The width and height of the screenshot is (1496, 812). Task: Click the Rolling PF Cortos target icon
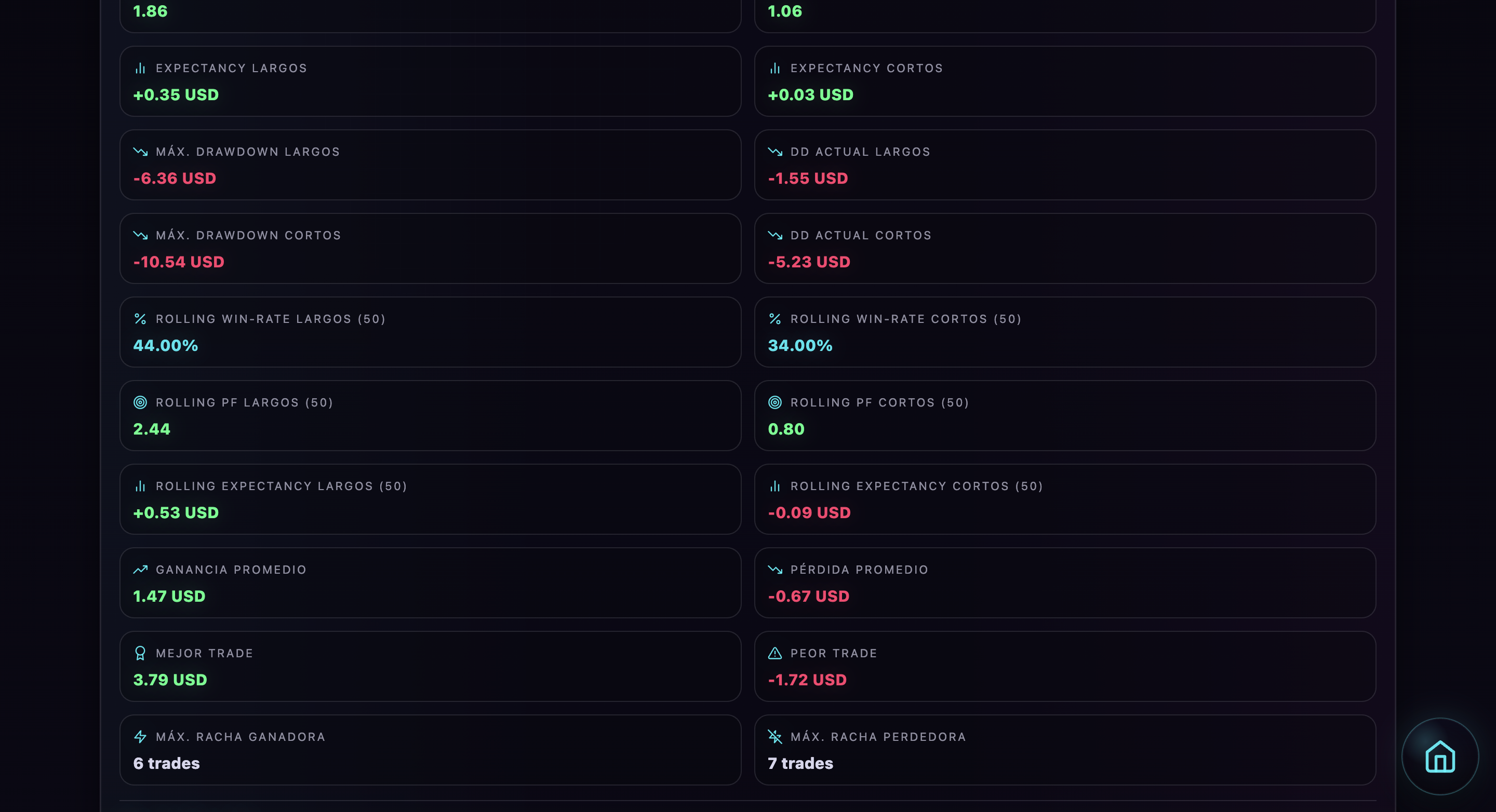click(x=774, y=403)
